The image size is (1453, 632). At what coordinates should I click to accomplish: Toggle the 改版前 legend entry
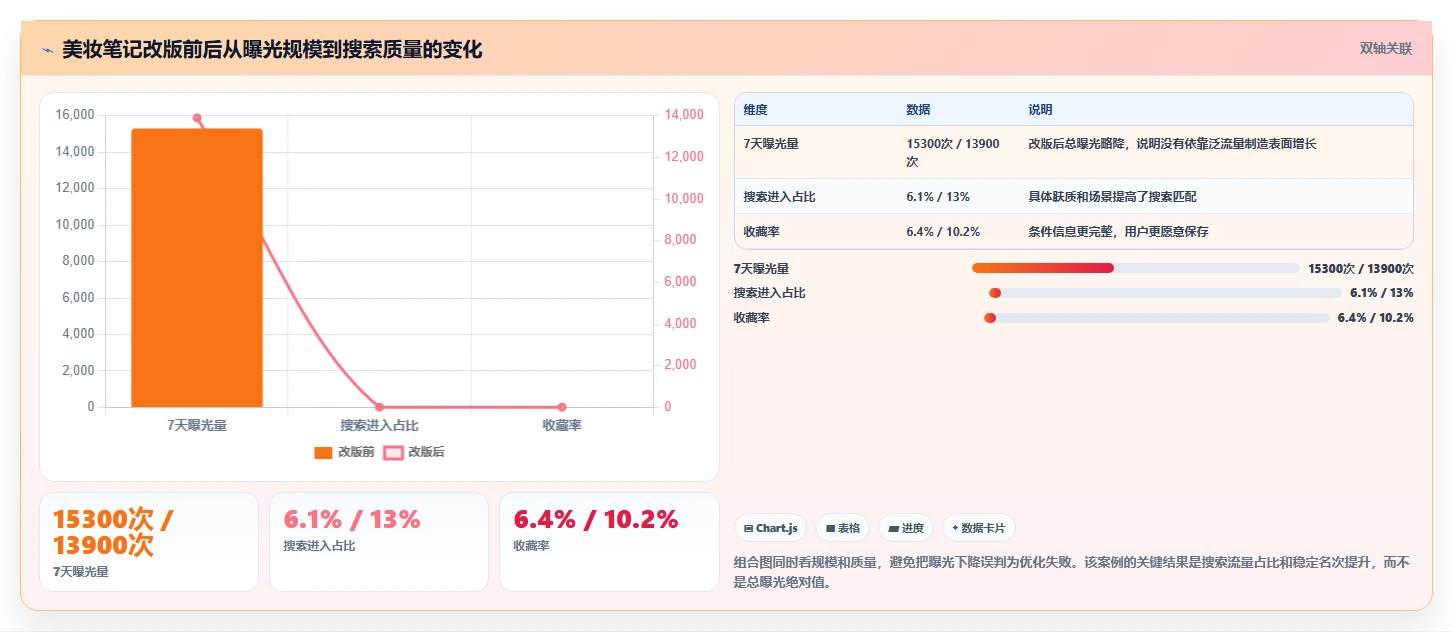[x=344, y=452]
